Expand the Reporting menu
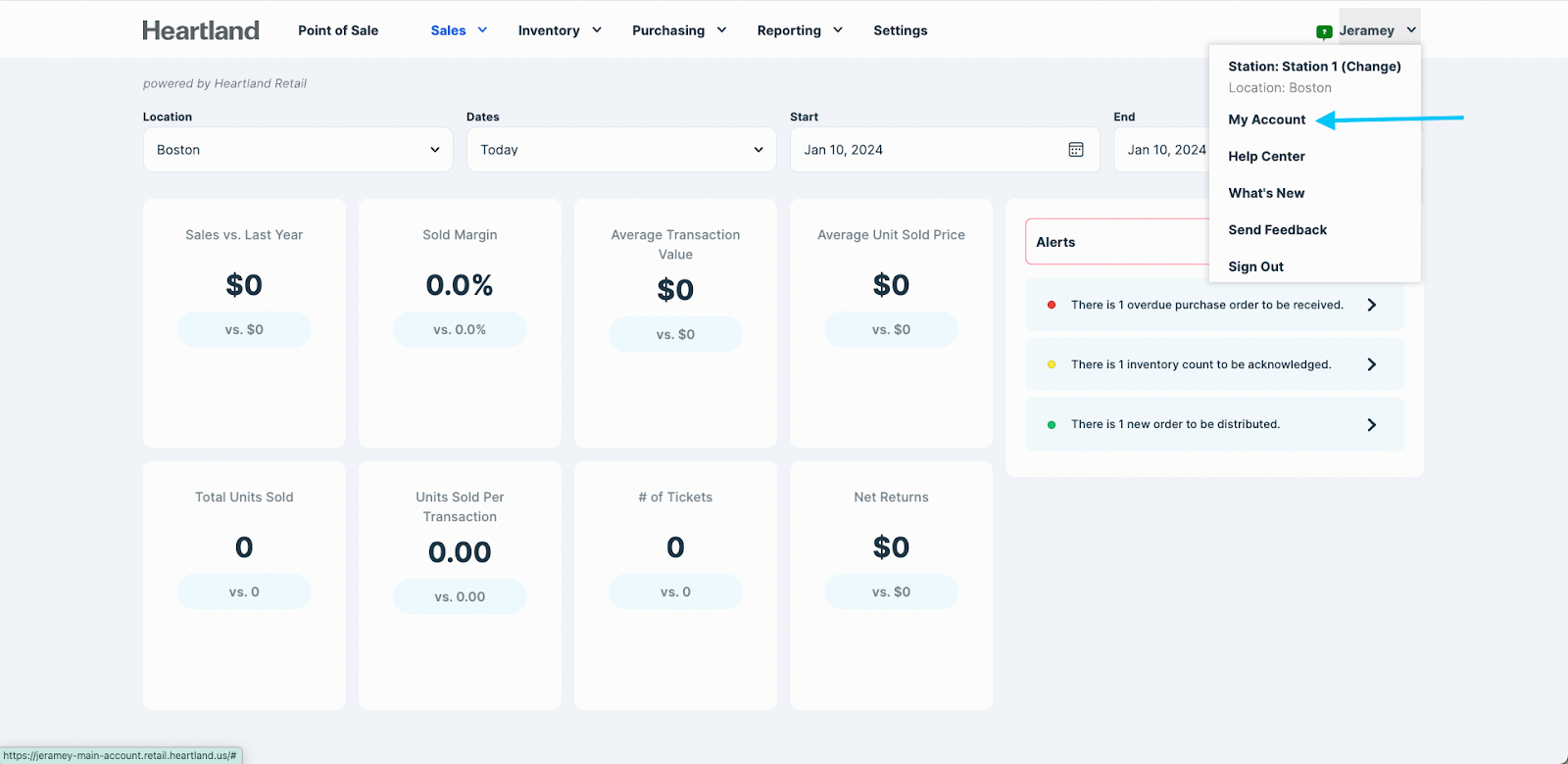 coord(800,30)
